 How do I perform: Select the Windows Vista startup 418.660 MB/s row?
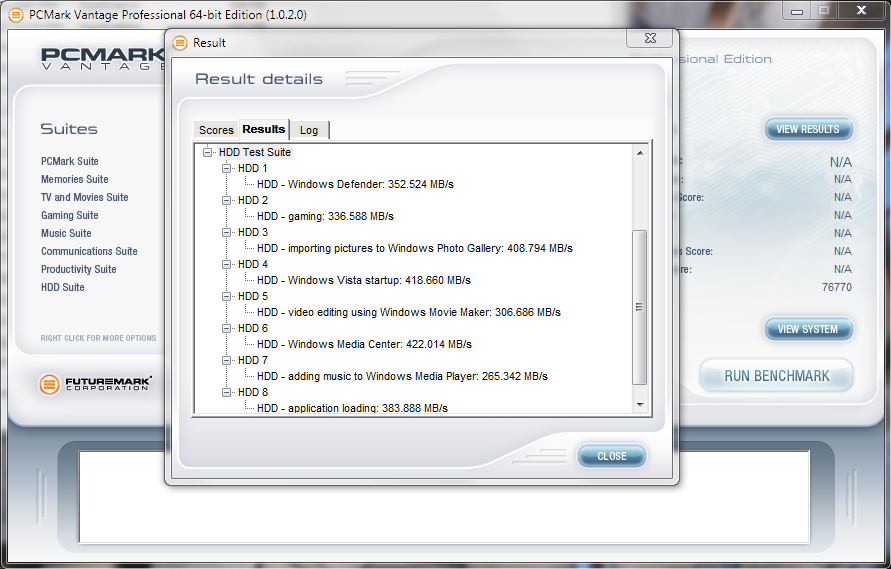point(364,280)
